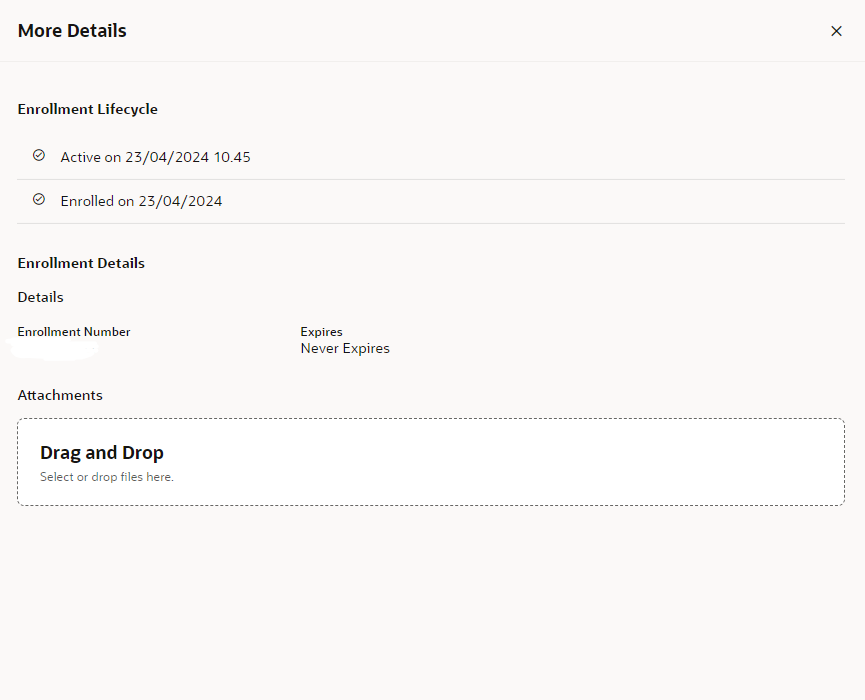Click inside the attachment upload box
This screenshot has width=865, height=700.
click(x=430, y=461)
